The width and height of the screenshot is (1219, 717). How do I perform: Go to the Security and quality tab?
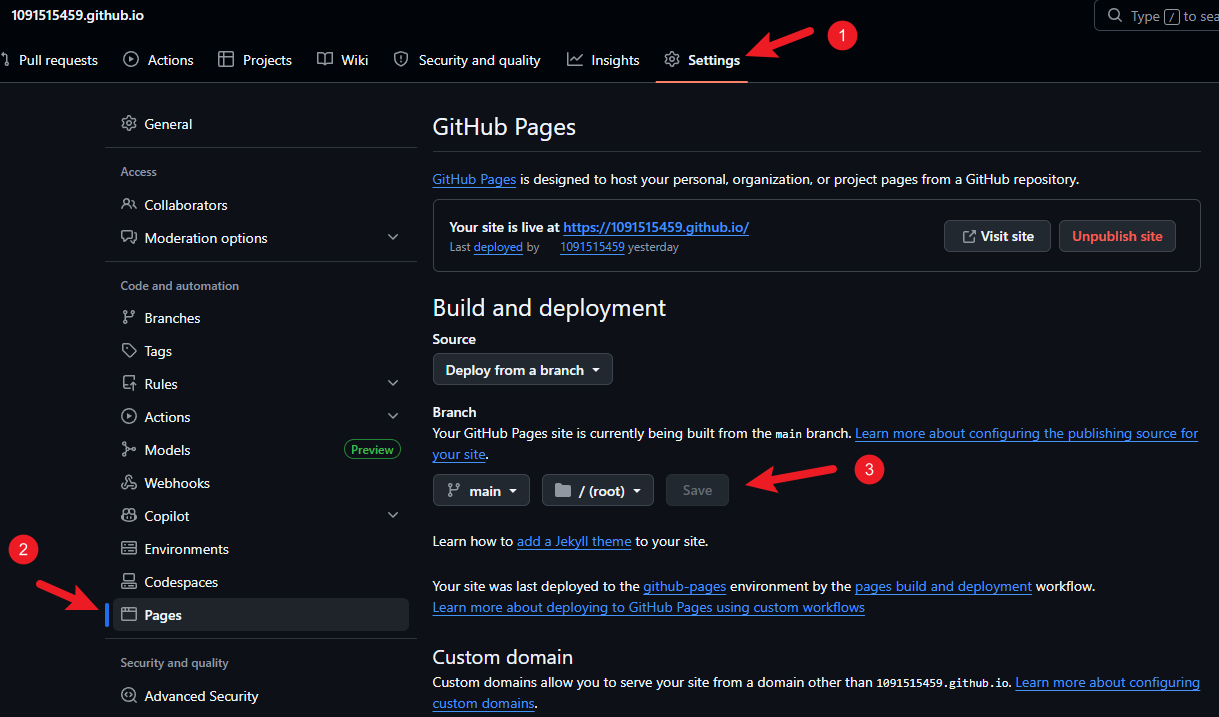pyautogui.click(x=467, y=60)
